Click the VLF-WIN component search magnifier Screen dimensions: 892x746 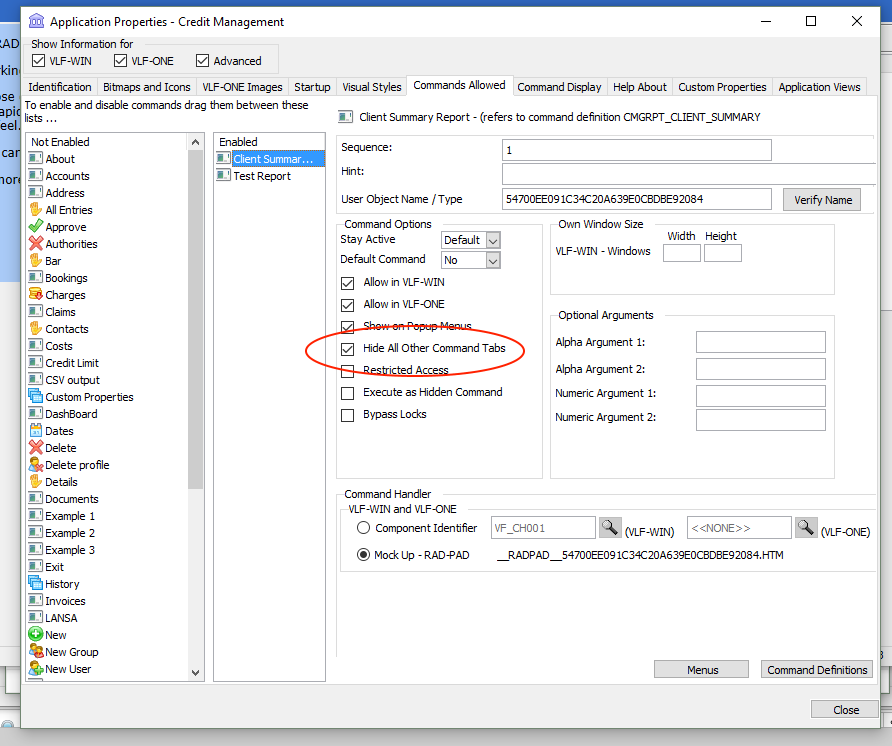point(610,527)
